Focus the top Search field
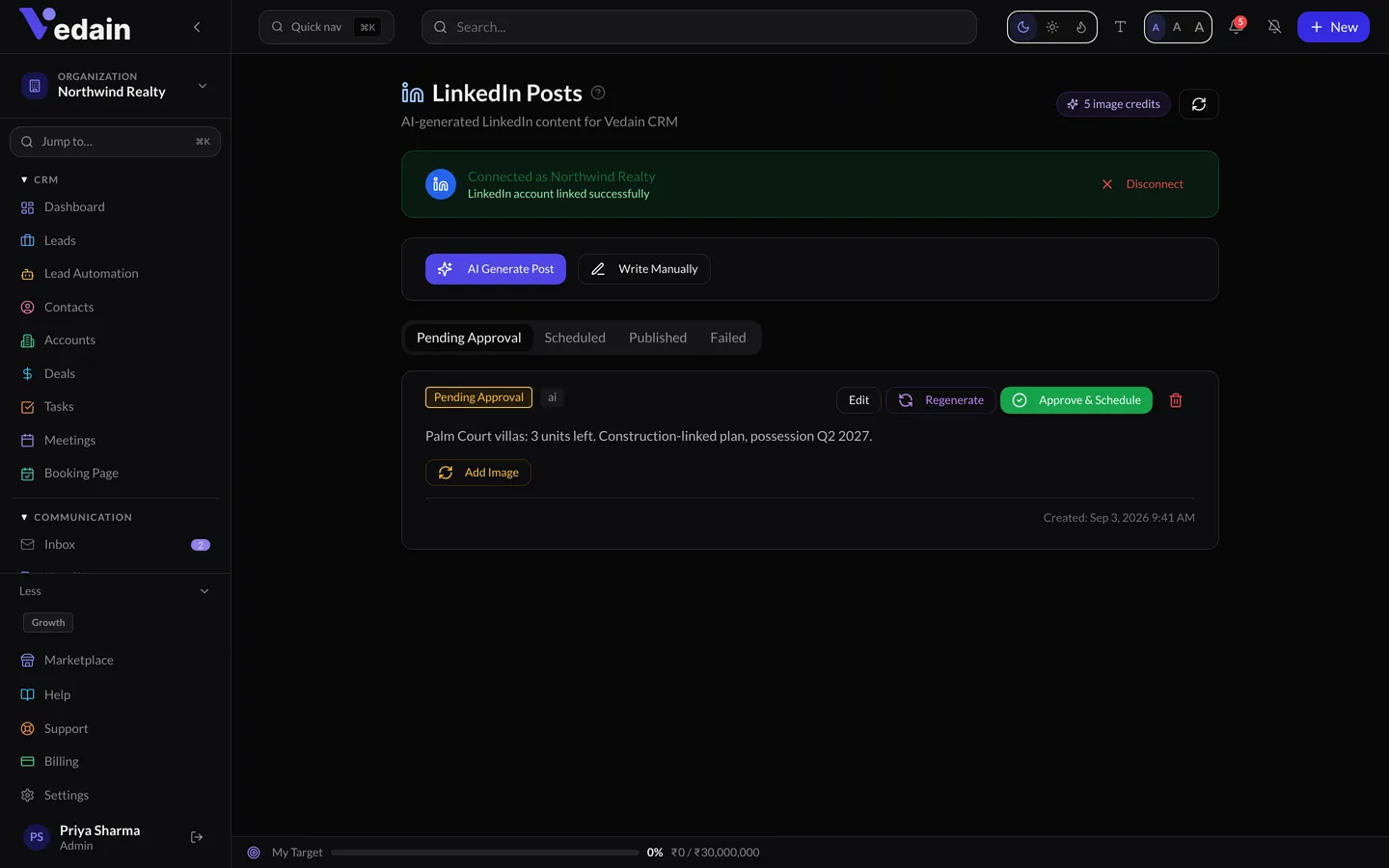Screen dimensions: 1389x868 point(699,27)
